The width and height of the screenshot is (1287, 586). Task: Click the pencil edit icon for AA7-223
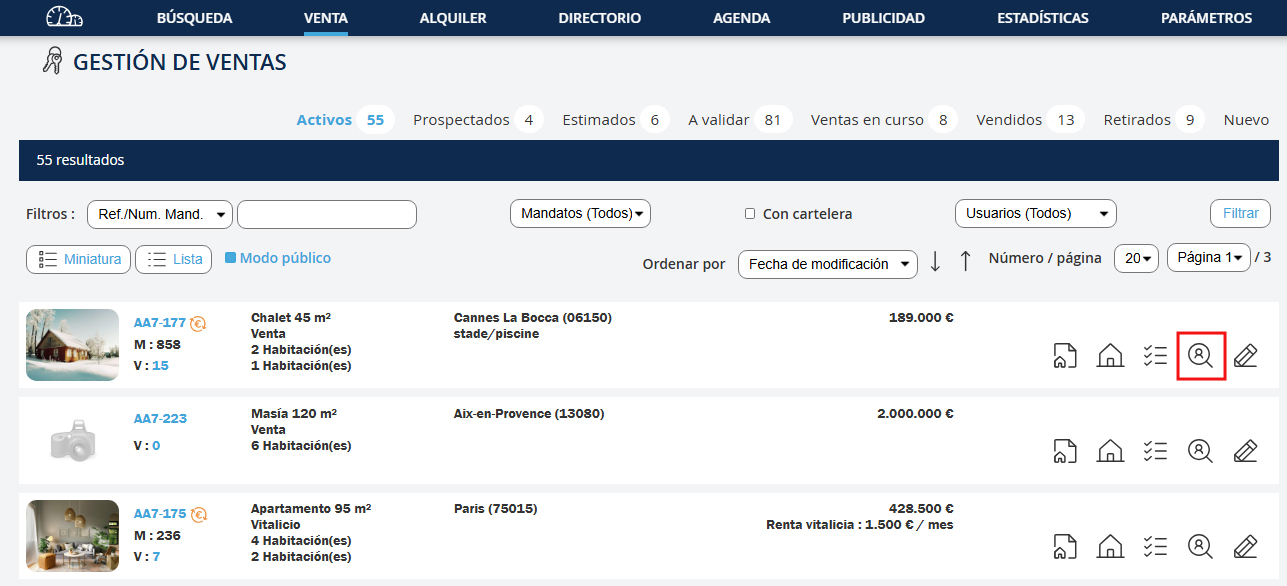1245,450
